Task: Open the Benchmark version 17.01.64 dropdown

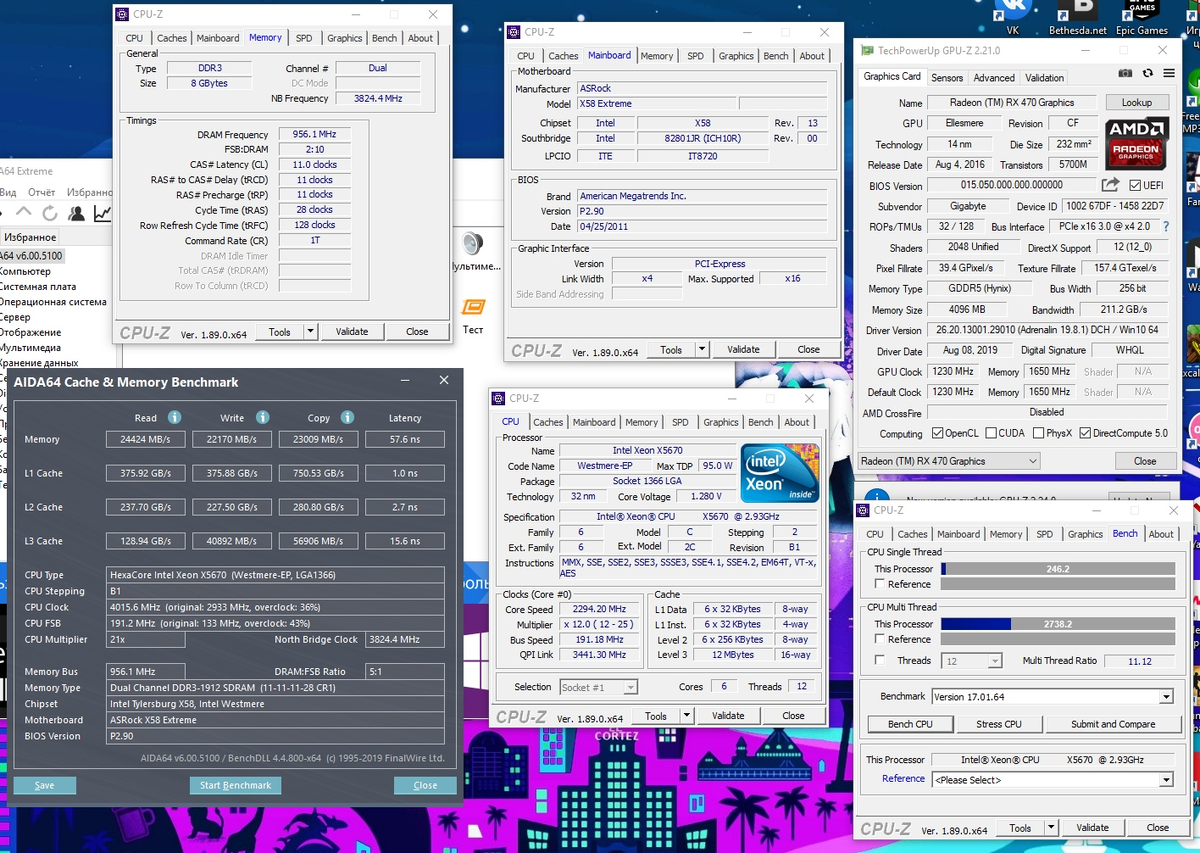Action: tap(1052, 697)
